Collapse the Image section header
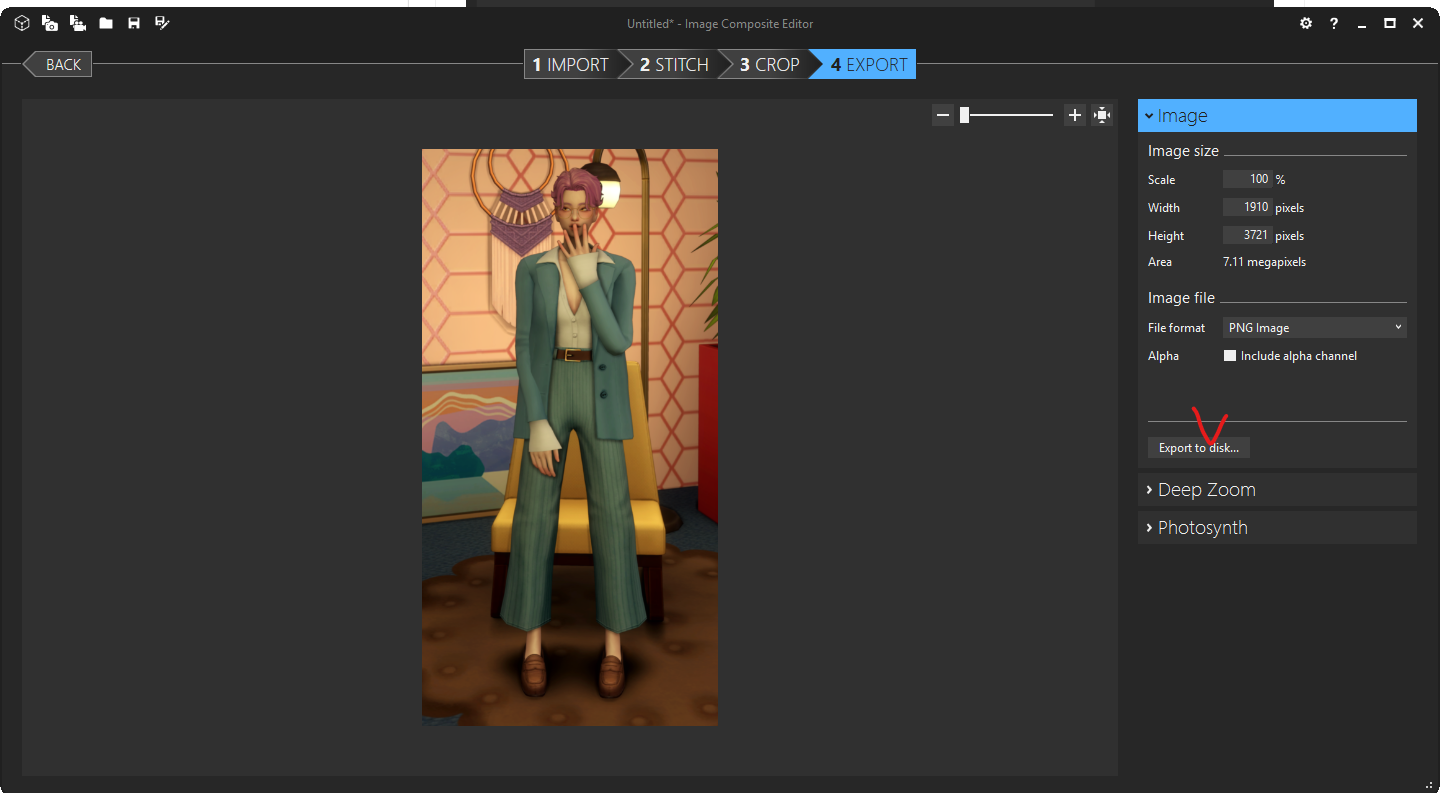 1277,116
